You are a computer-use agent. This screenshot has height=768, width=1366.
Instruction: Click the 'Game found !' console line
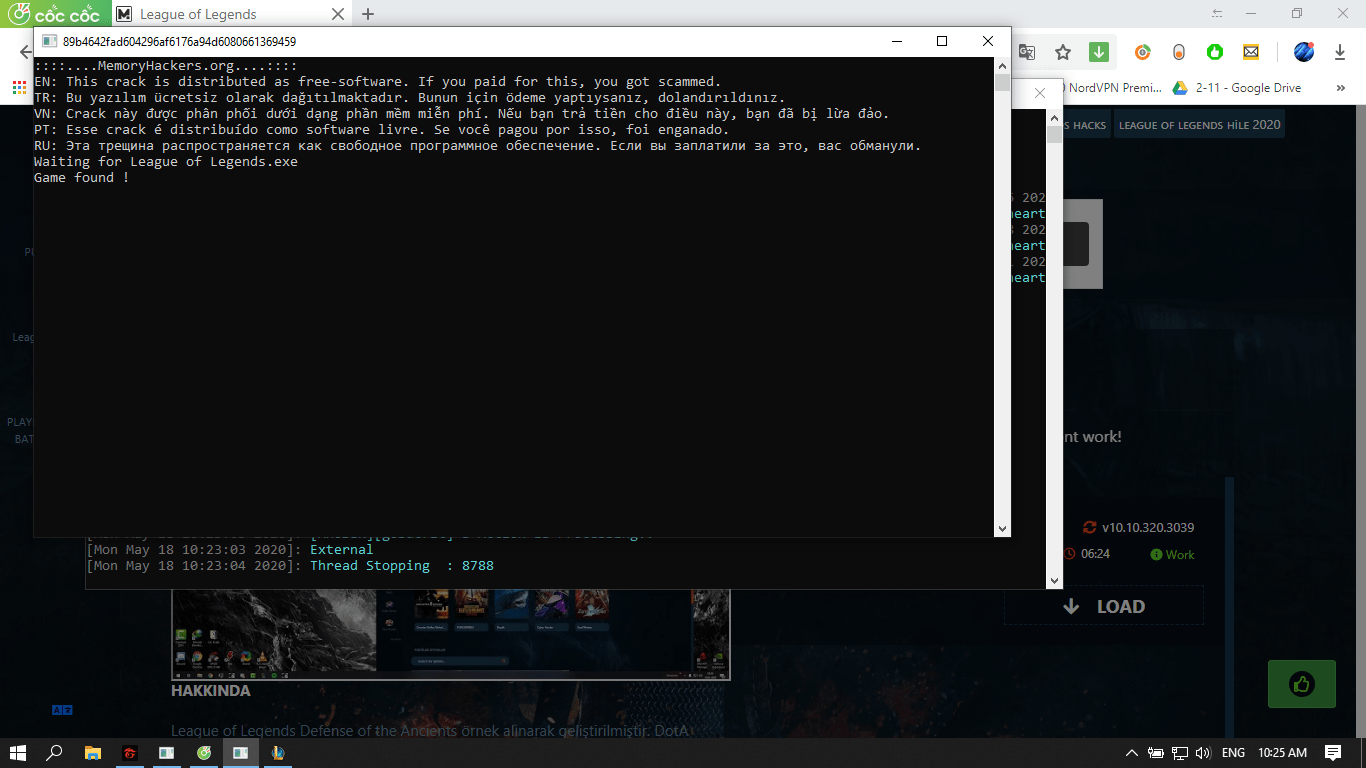[82, 178]
